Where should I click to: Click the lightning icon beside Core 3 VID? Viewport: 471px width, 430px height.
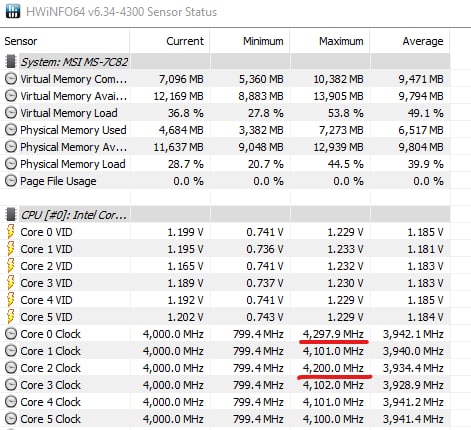[11, 283]
